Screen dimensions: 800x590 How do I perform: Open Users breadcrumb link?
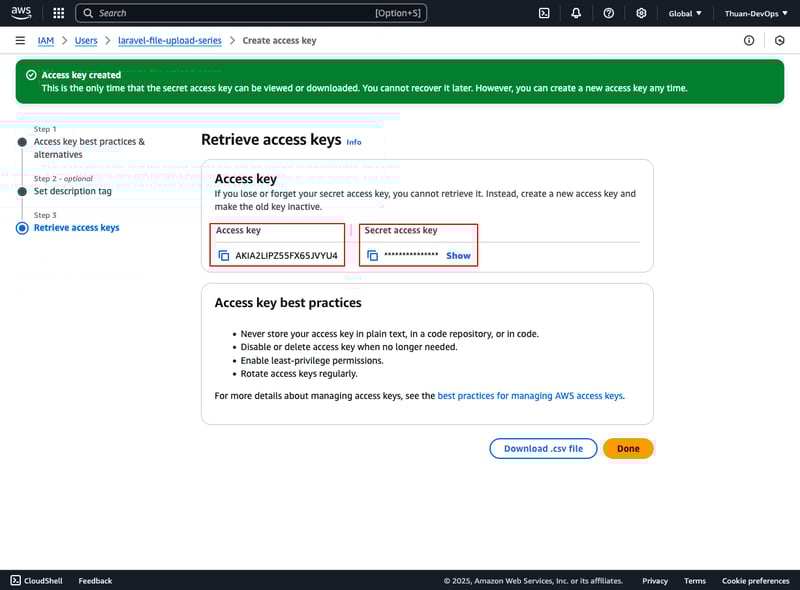(86, 41)
